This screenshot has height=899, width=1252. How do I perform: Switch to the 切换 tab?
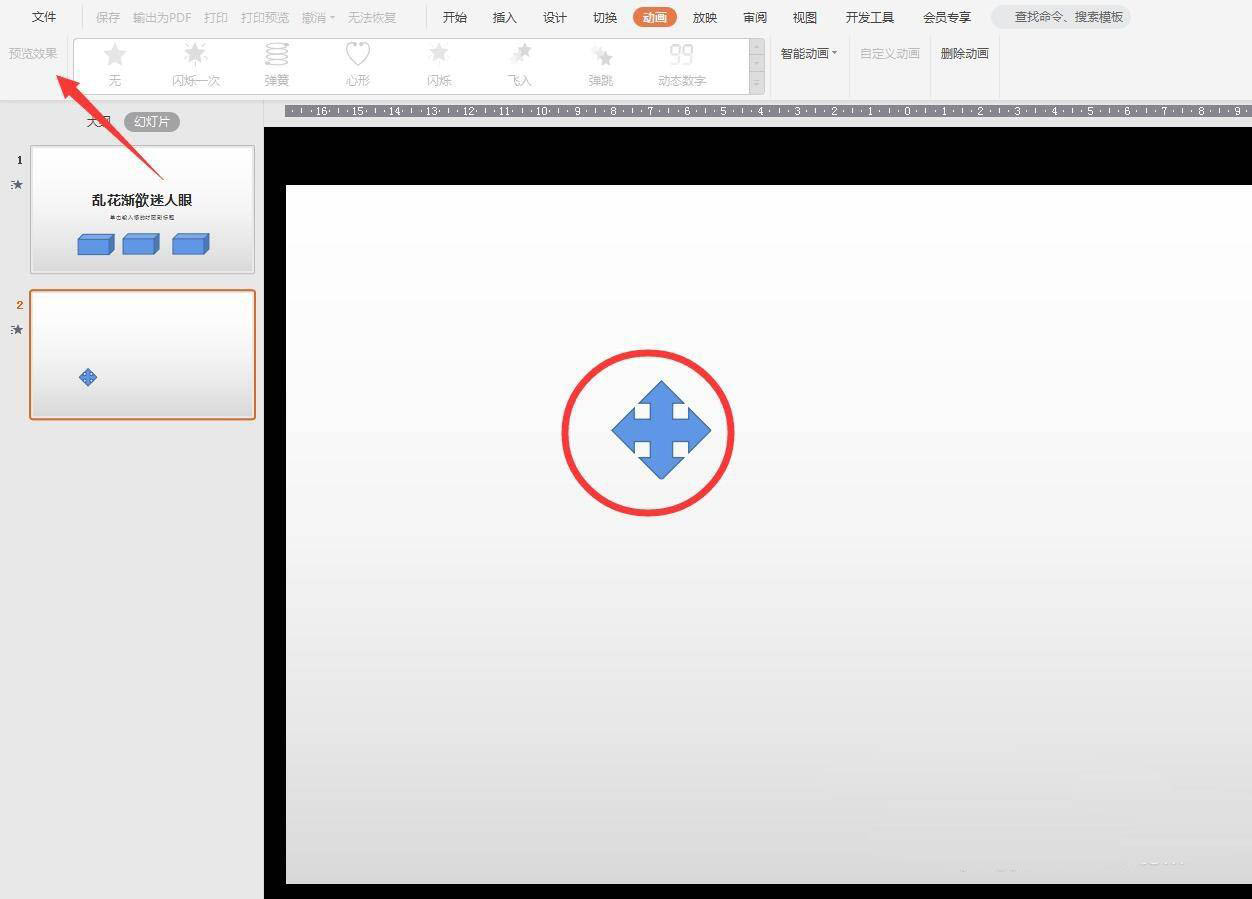605,18
